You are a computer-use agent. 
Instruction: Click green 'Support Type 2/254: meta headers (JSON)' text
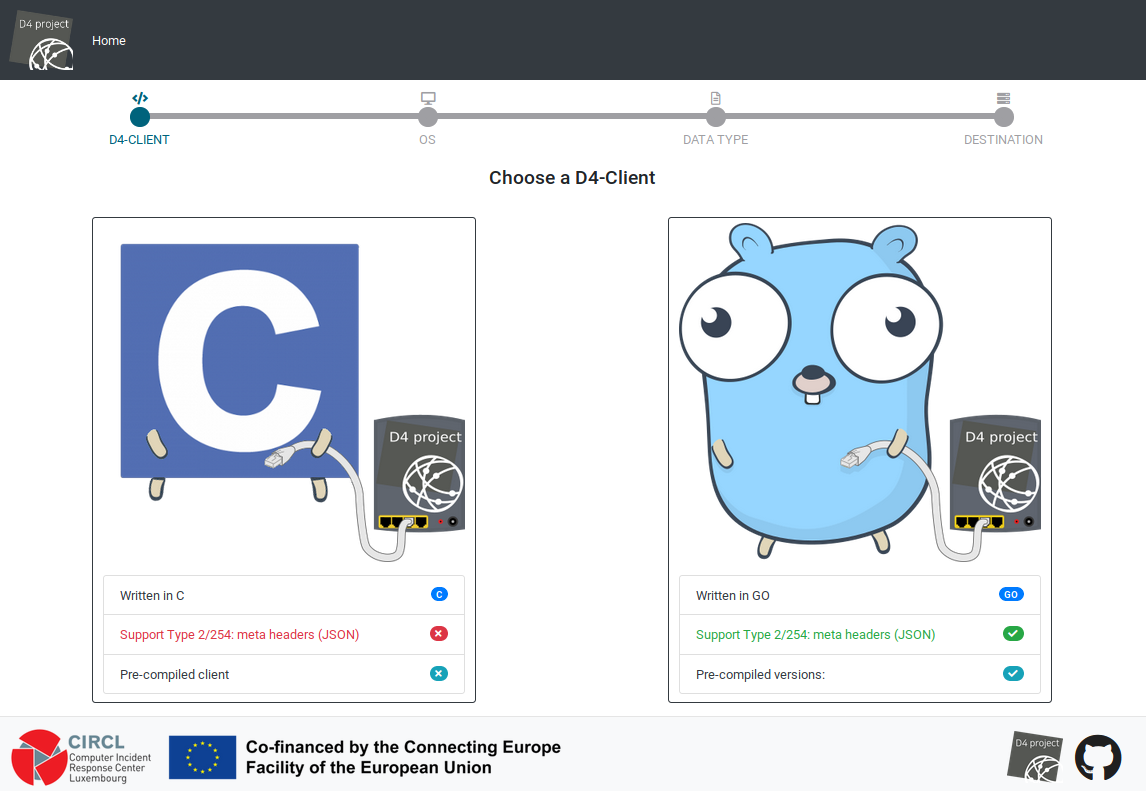(816, 635)
